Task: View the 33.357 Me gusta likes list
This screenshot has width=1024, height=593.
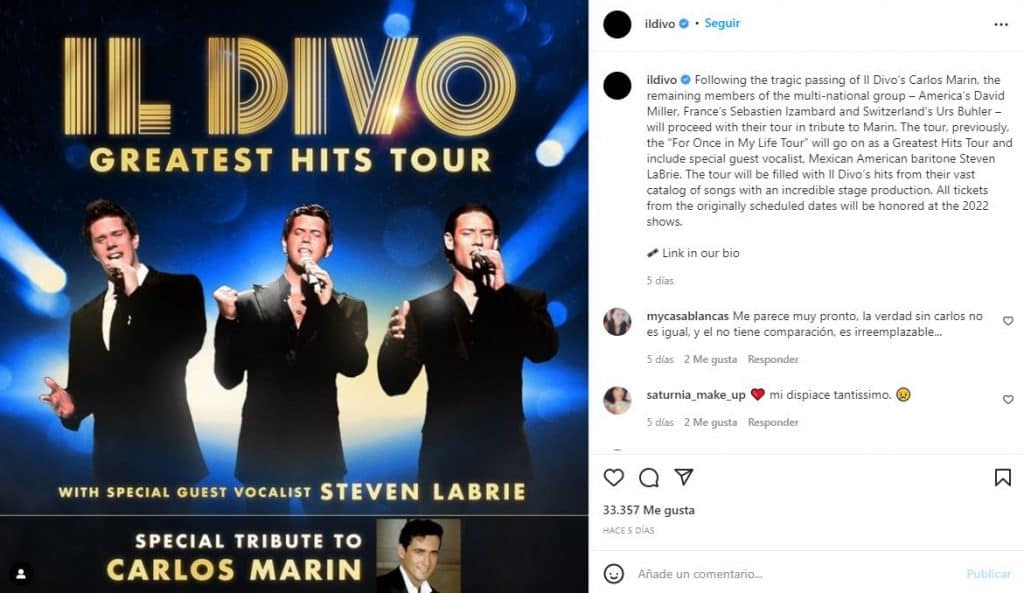Action: pyautogui.click(x=648, y=510)
